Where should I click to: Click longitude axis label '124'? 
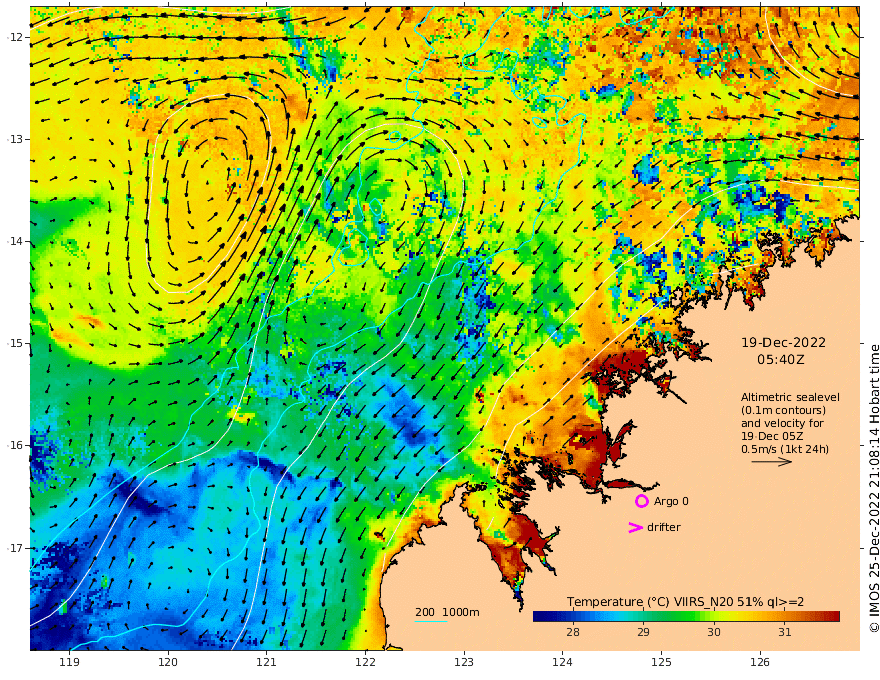tap(562, 663)
